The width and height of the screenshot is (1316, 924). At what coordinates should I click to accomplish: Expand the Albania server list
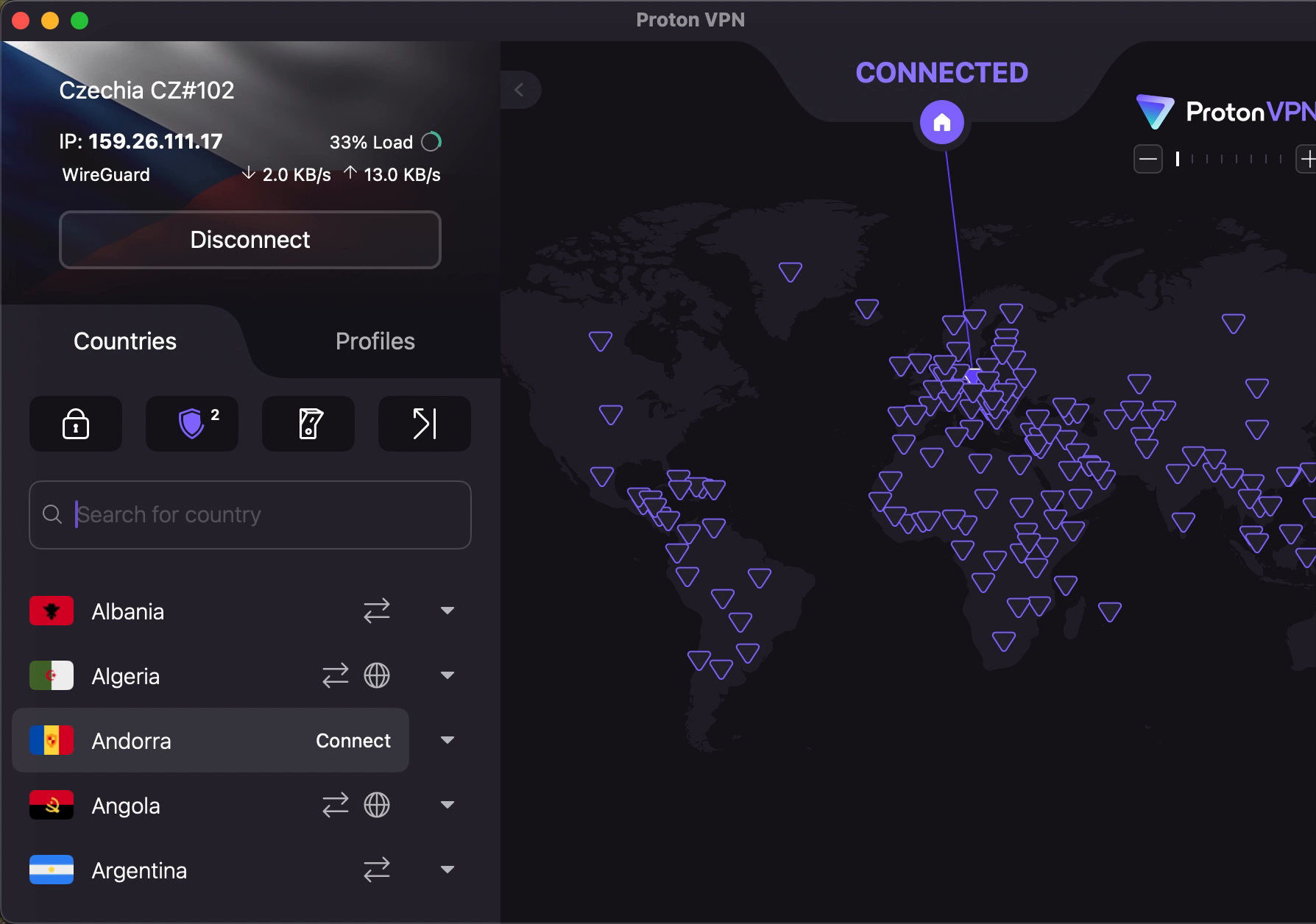coord(447,611)
